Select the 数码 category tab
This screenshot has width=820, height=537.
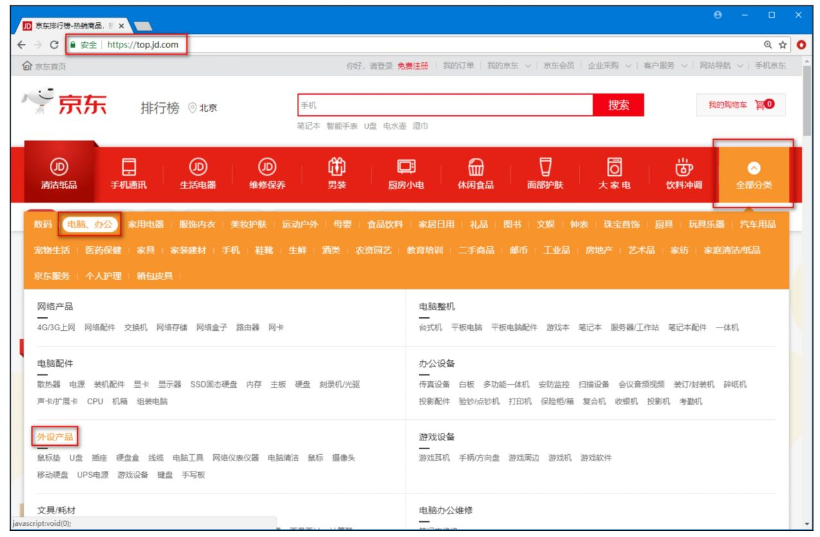[x=43, y=224]
